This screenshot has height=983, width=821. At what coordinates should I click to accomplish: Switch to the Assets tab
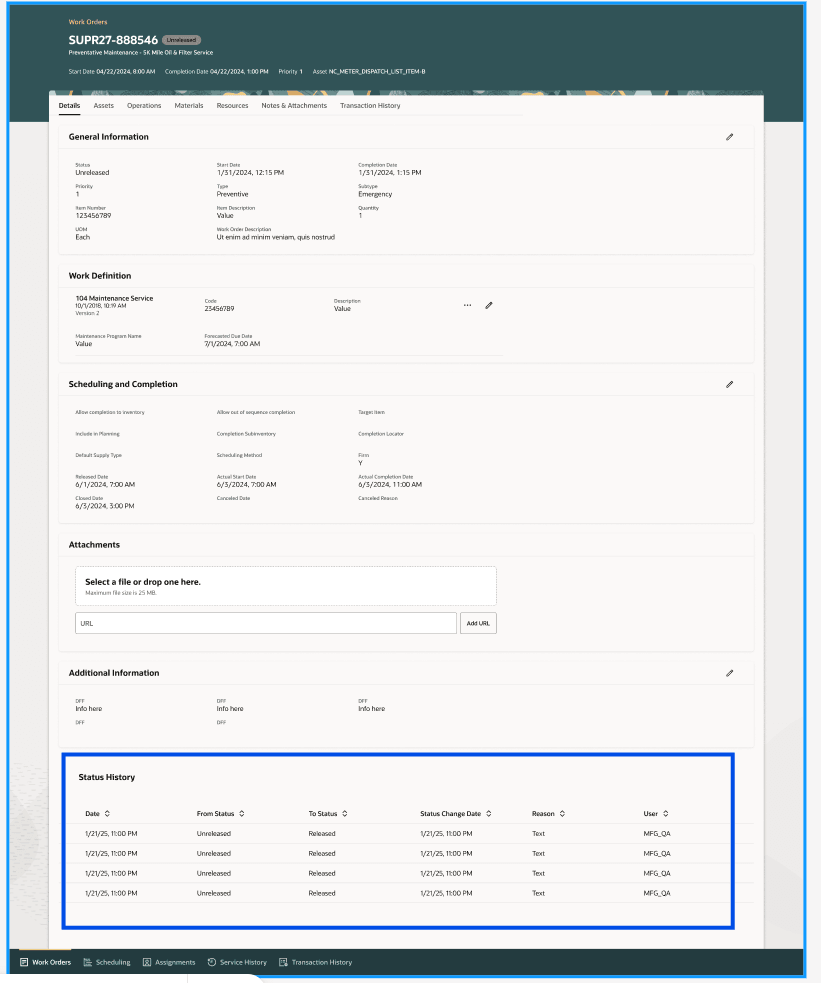(103, 105)
